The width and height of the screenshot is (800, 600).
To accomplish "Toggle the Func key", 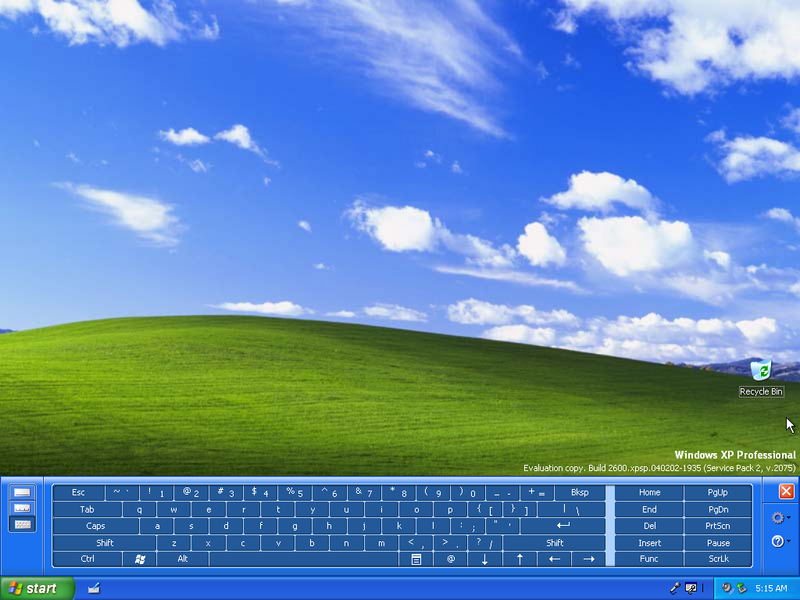I will click(x=649, y=559).
